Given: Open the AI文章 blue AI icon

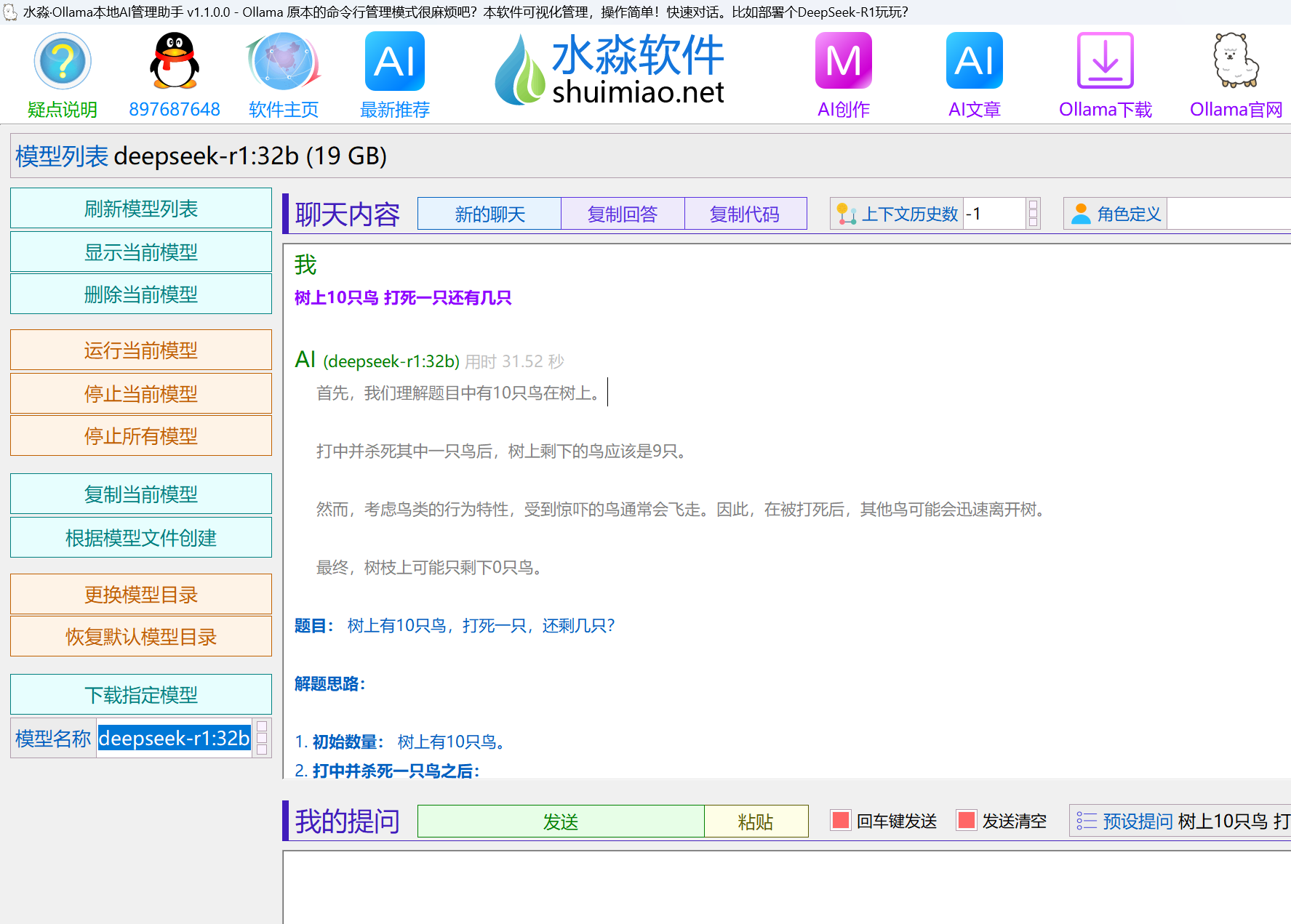Looking at the screenshot, I should click(975, 61).
